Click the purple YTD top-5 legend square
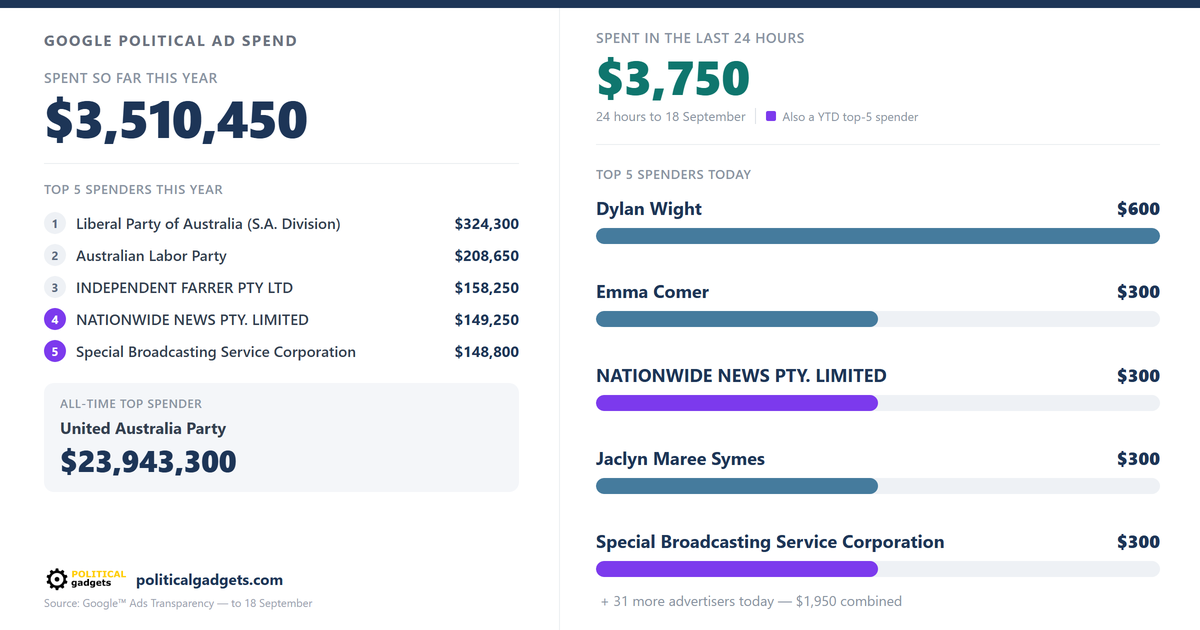Image resolution: width=1200 pixels, height=630 pixels. click(x=771, y=116)
